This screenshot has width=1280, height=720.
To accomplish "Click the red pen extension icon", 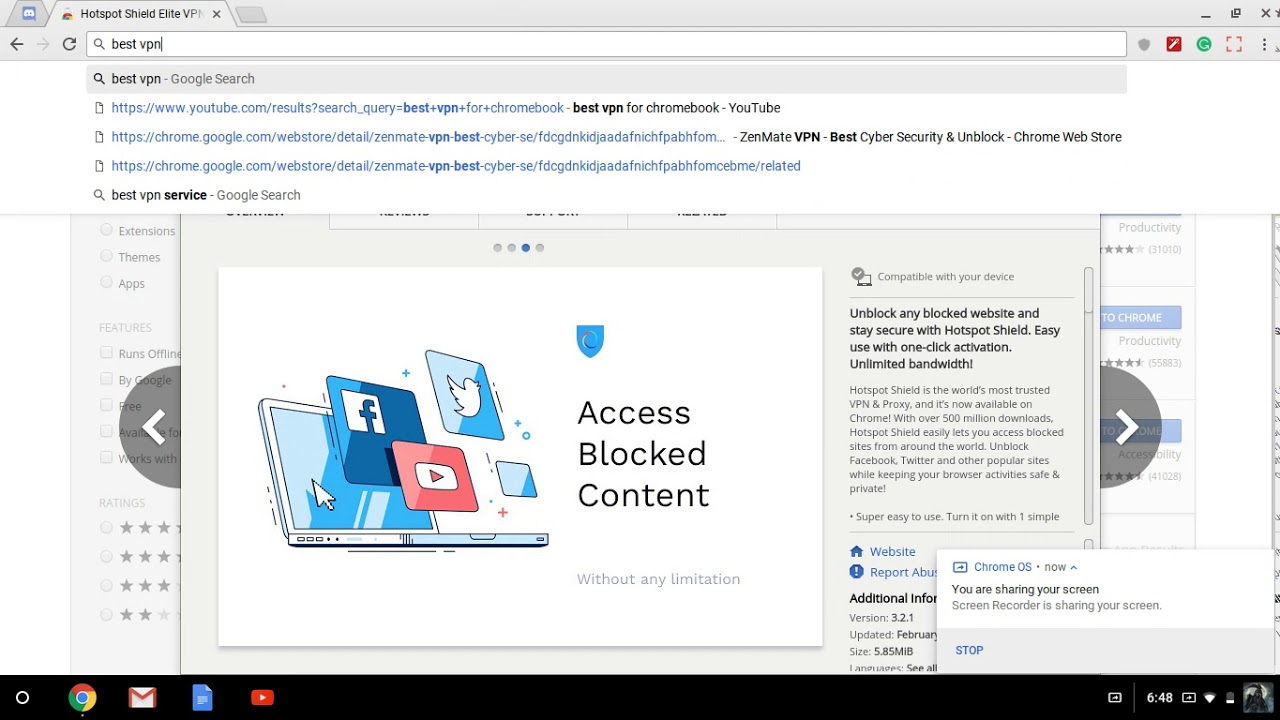I will 1174,44.
